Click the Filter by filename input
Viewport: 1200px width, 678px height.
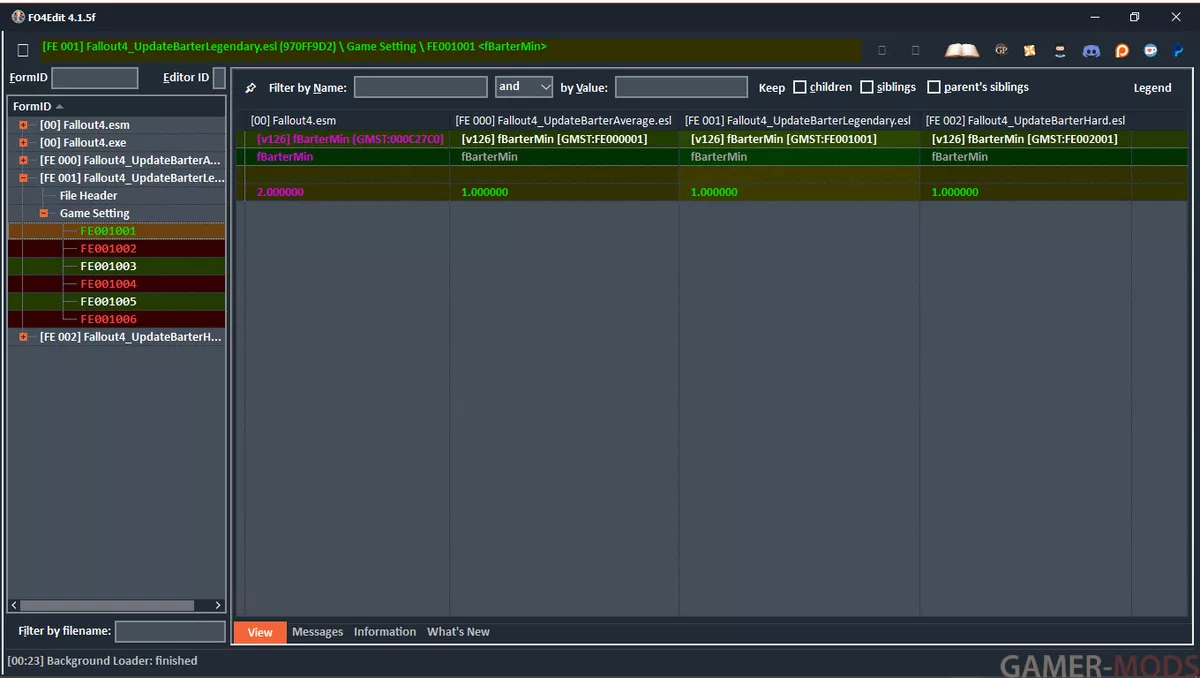[x=170, y=631]
